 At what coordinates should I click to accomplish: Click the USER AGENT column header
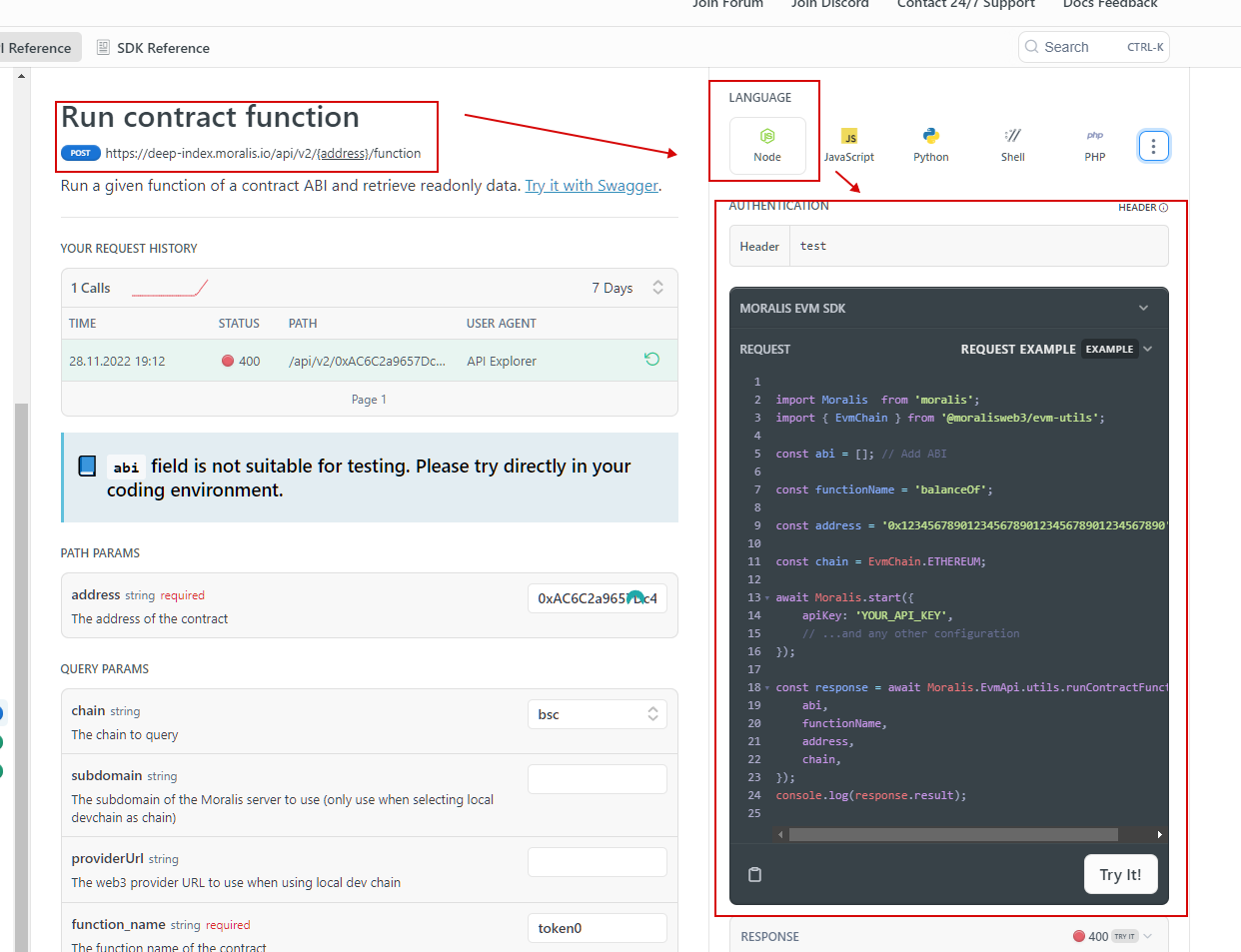(x=502, y=324)
